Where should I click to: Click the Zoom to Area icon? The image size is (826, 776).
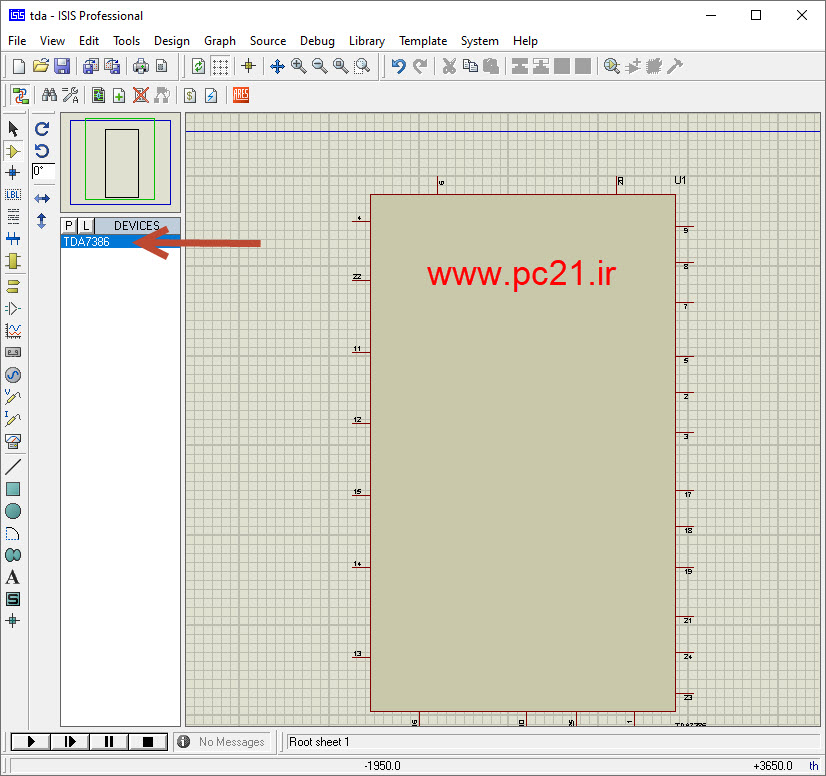tap(362, 66)
